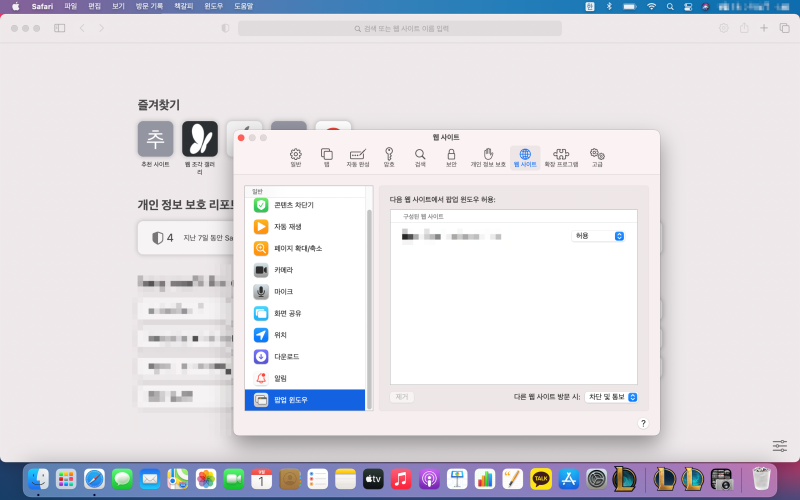
Task: Open the 차단 및 통보 dropdown
Action: pyautogui.click(x=611, y=397)
